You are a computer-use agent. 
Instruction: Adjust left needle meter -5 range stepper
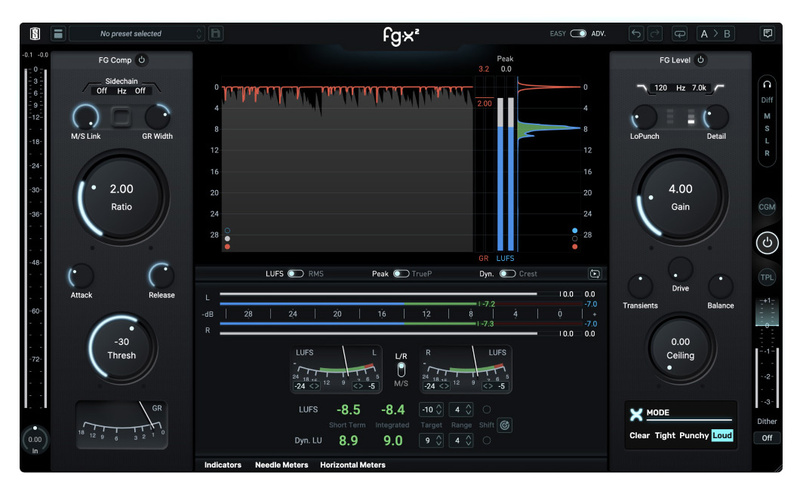click(365, 386)
